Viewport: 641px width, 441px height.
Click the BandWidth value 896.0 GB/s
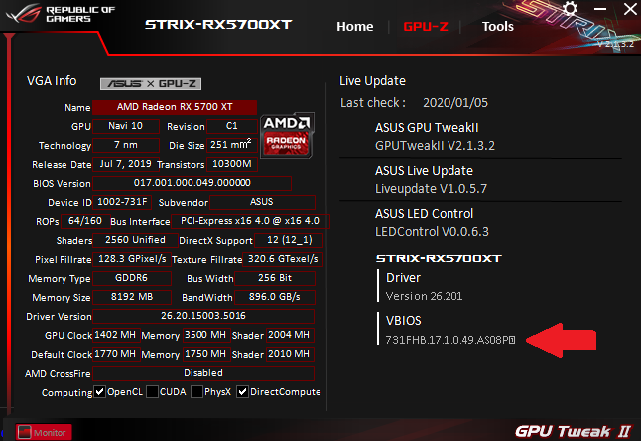275,297
